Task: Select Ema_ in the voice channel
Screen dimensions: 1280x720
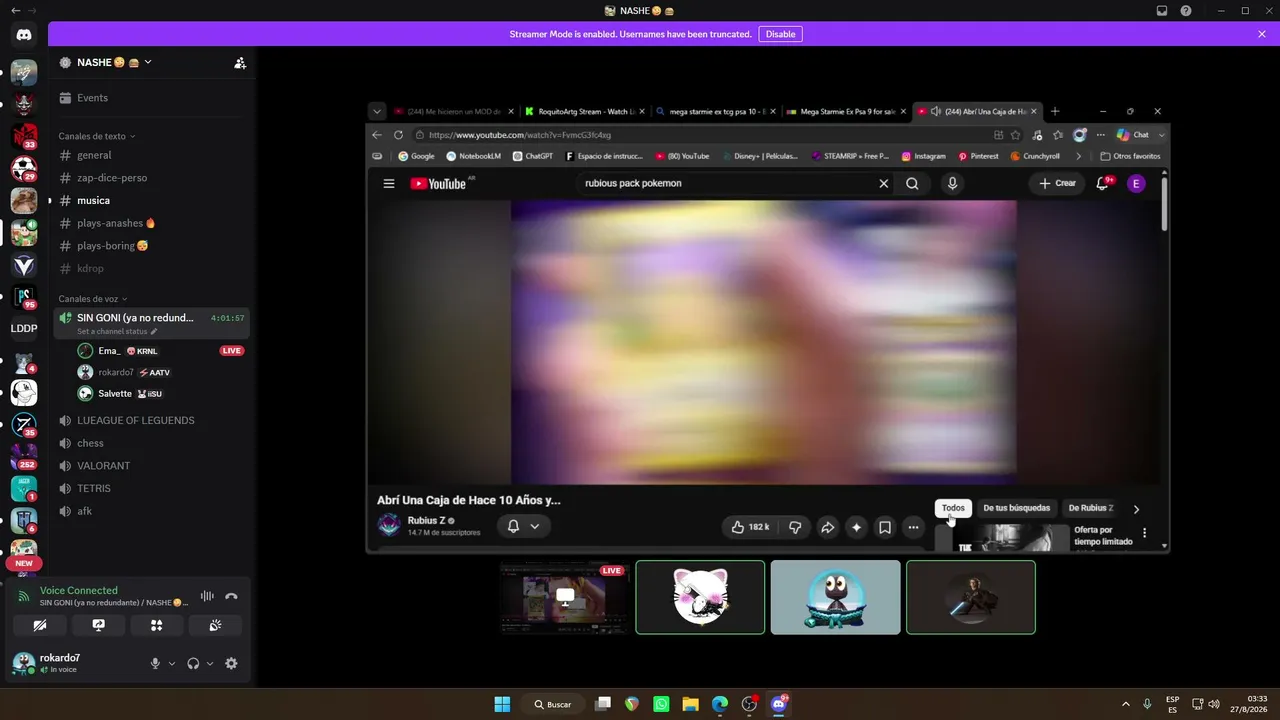Action: pos(160,351)
